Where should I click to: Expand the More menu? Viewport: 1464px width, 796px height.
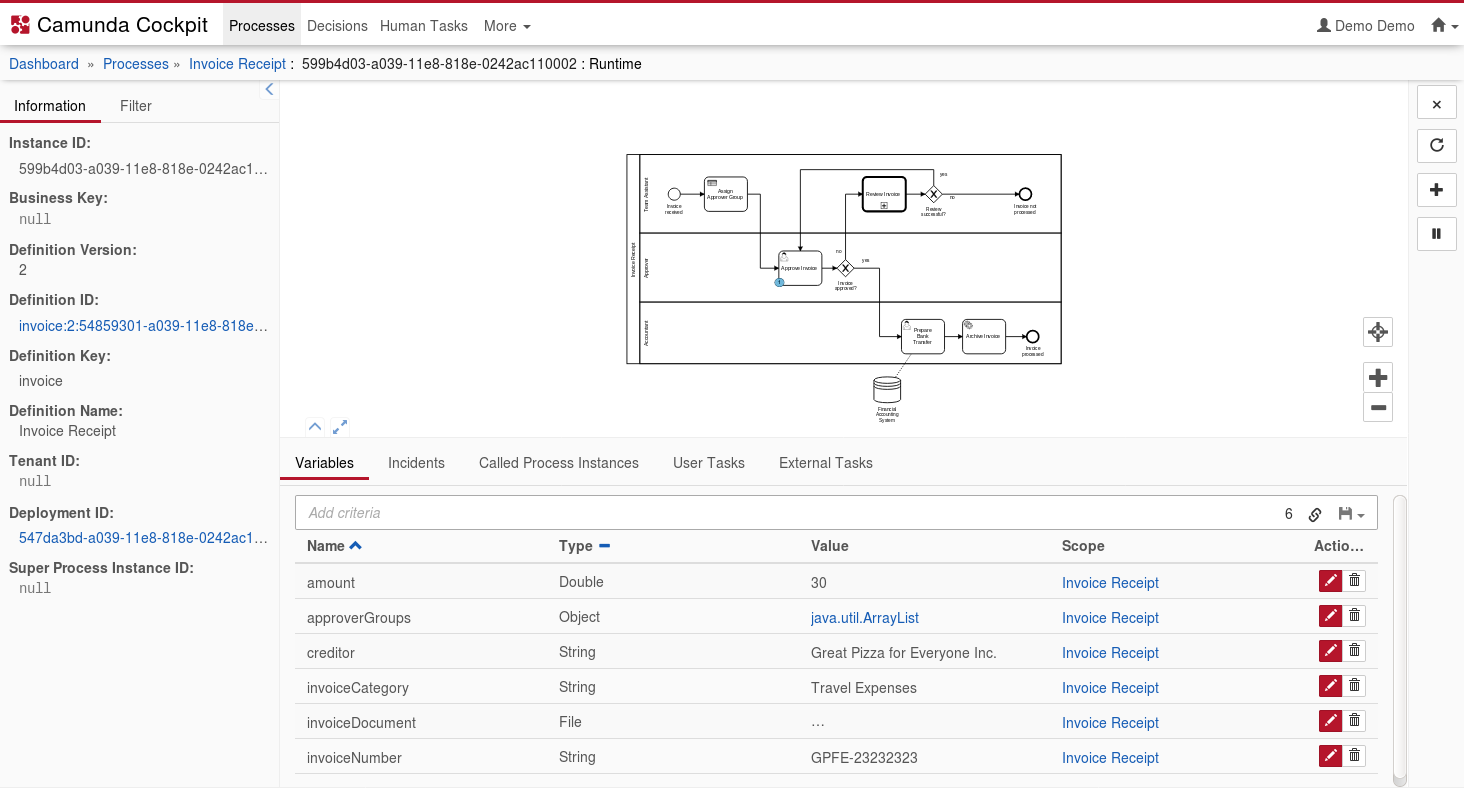pyautogui.click(x=507, y=26)
